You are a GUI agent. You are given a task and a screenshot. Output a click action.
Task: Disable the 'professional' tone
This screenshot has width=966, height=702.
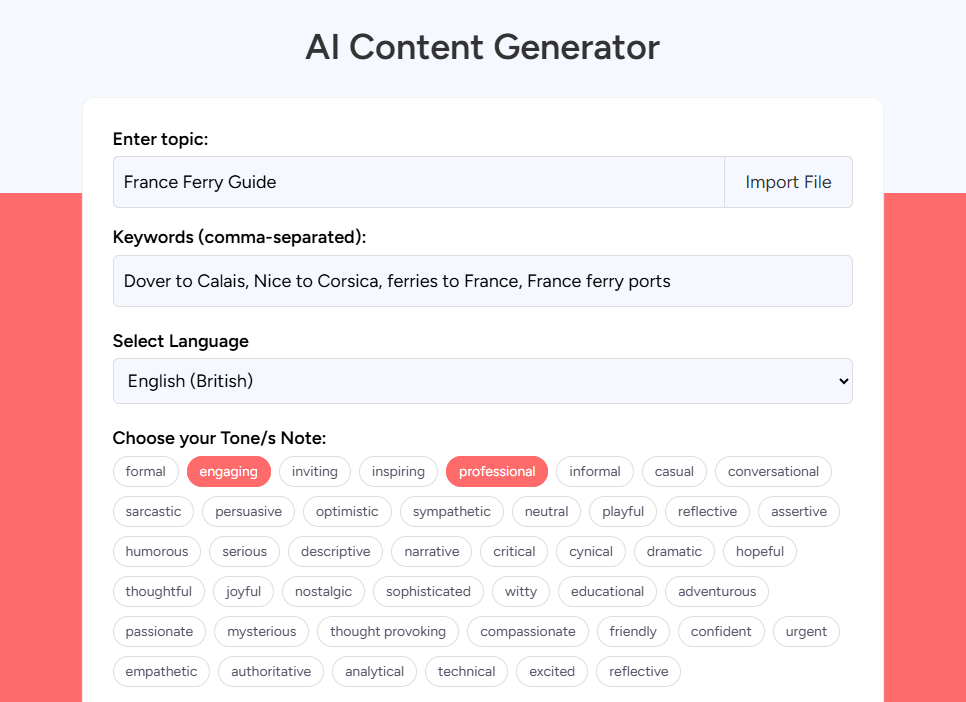tap(497, 471)
